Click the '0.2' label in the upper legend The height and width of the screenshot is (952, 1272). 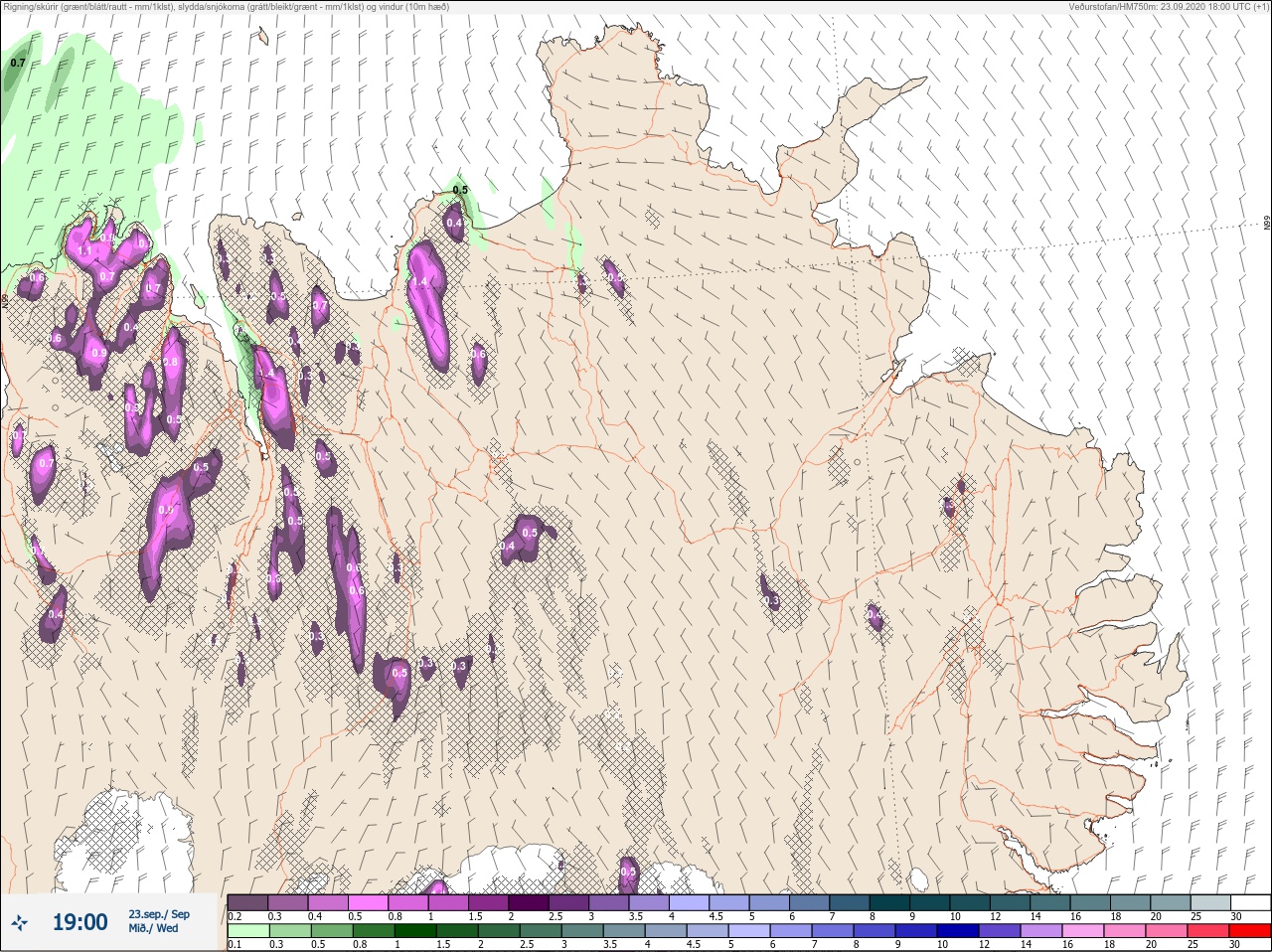tap(235, 916)
